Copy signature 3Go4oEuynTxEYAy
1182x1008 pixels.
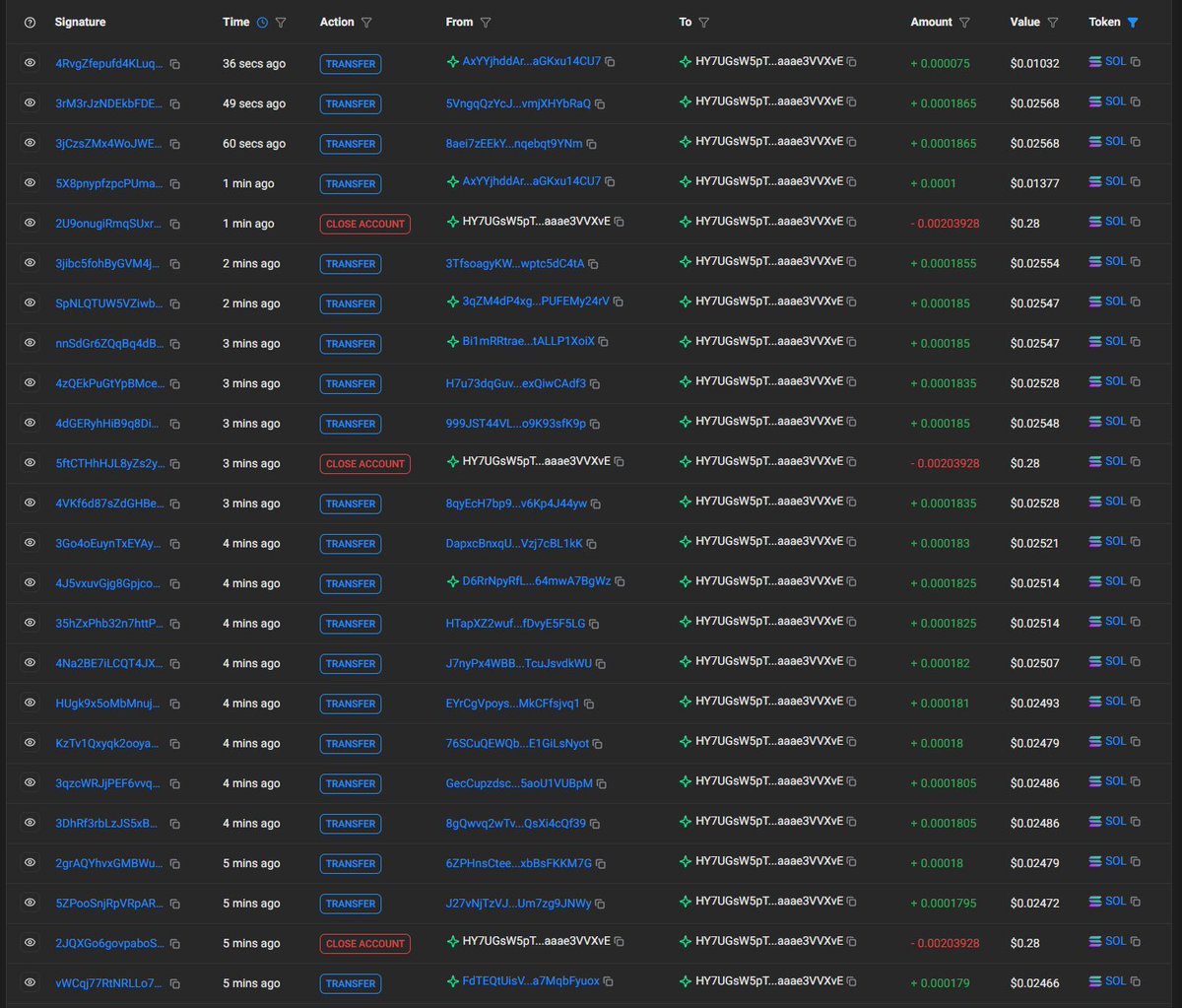click(174, 544)
